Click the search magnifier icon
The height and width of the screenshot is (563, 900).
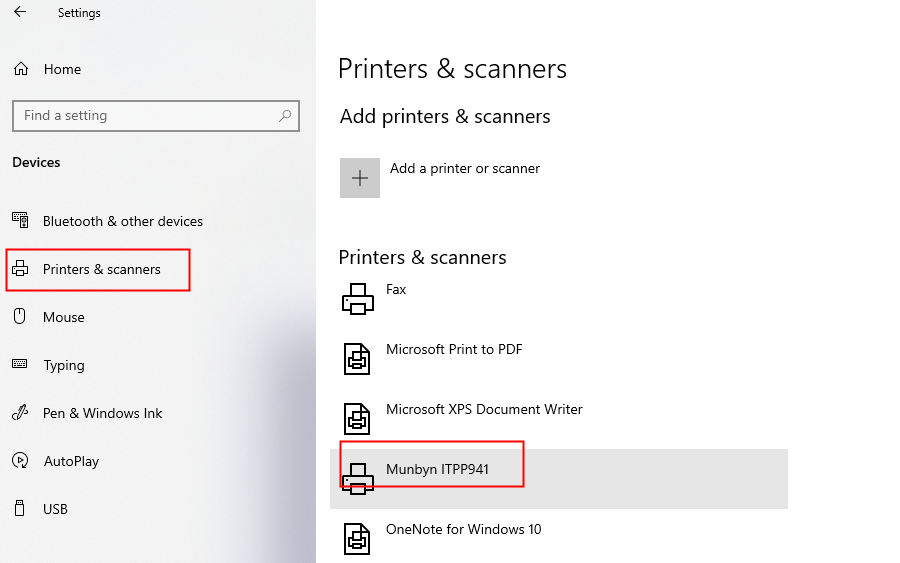pos(285,116)
